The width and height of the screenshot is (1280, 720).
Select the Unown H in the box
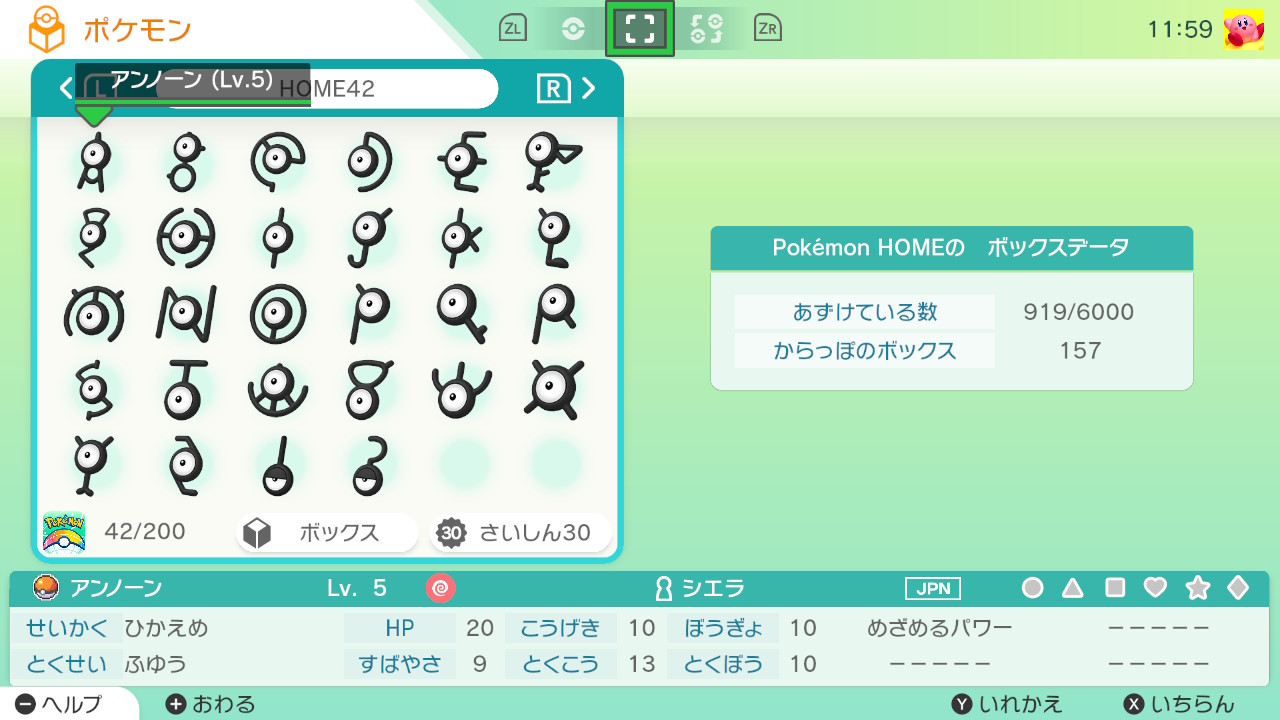pos(185,239)
